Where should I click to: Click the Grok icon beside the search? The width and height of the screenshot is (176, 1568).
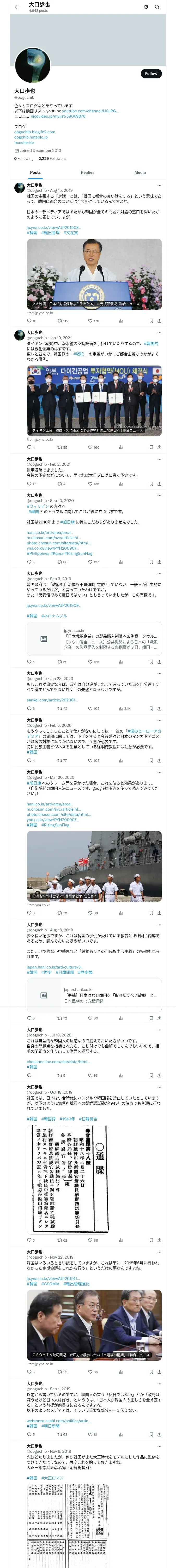146,7
